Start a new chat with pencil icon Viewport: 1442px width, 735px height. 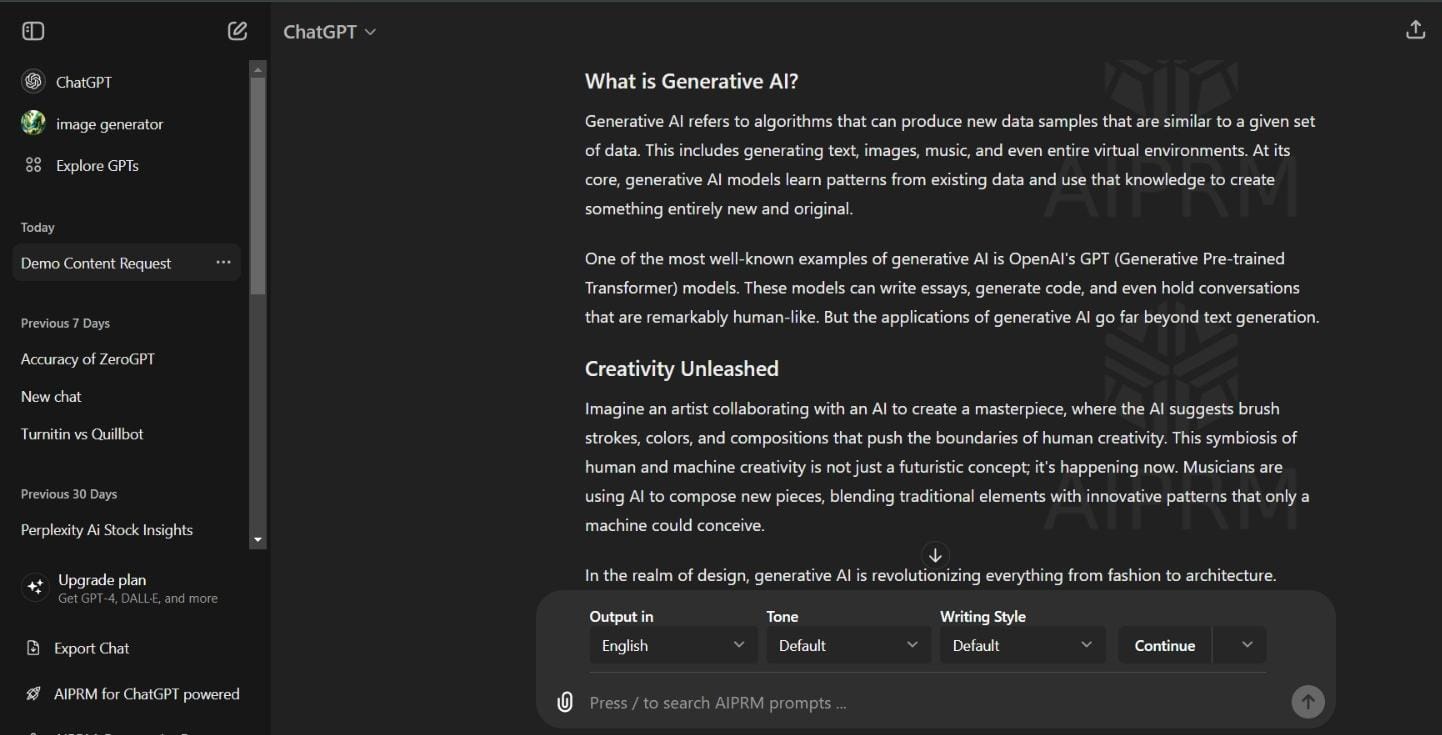click(x=237, y=31)
